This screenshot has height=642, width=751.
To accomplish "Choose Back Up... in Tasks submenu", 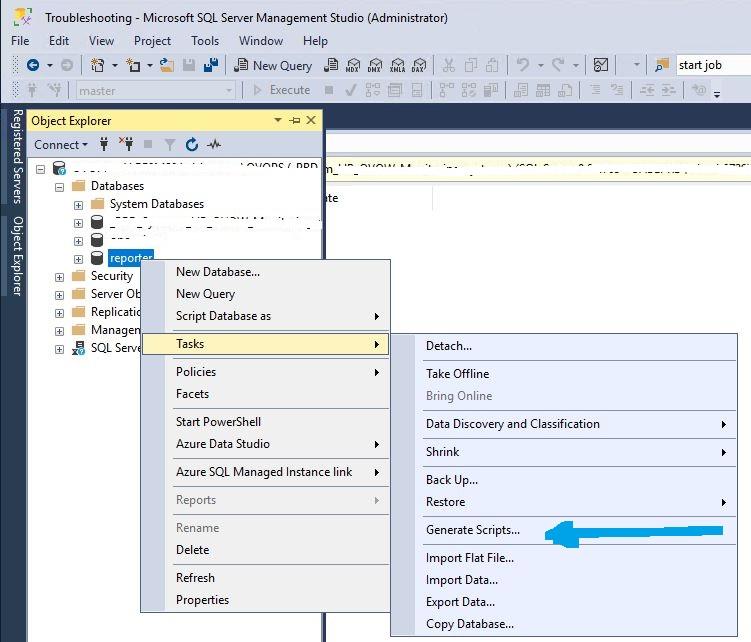I will (x=564, y=480).
